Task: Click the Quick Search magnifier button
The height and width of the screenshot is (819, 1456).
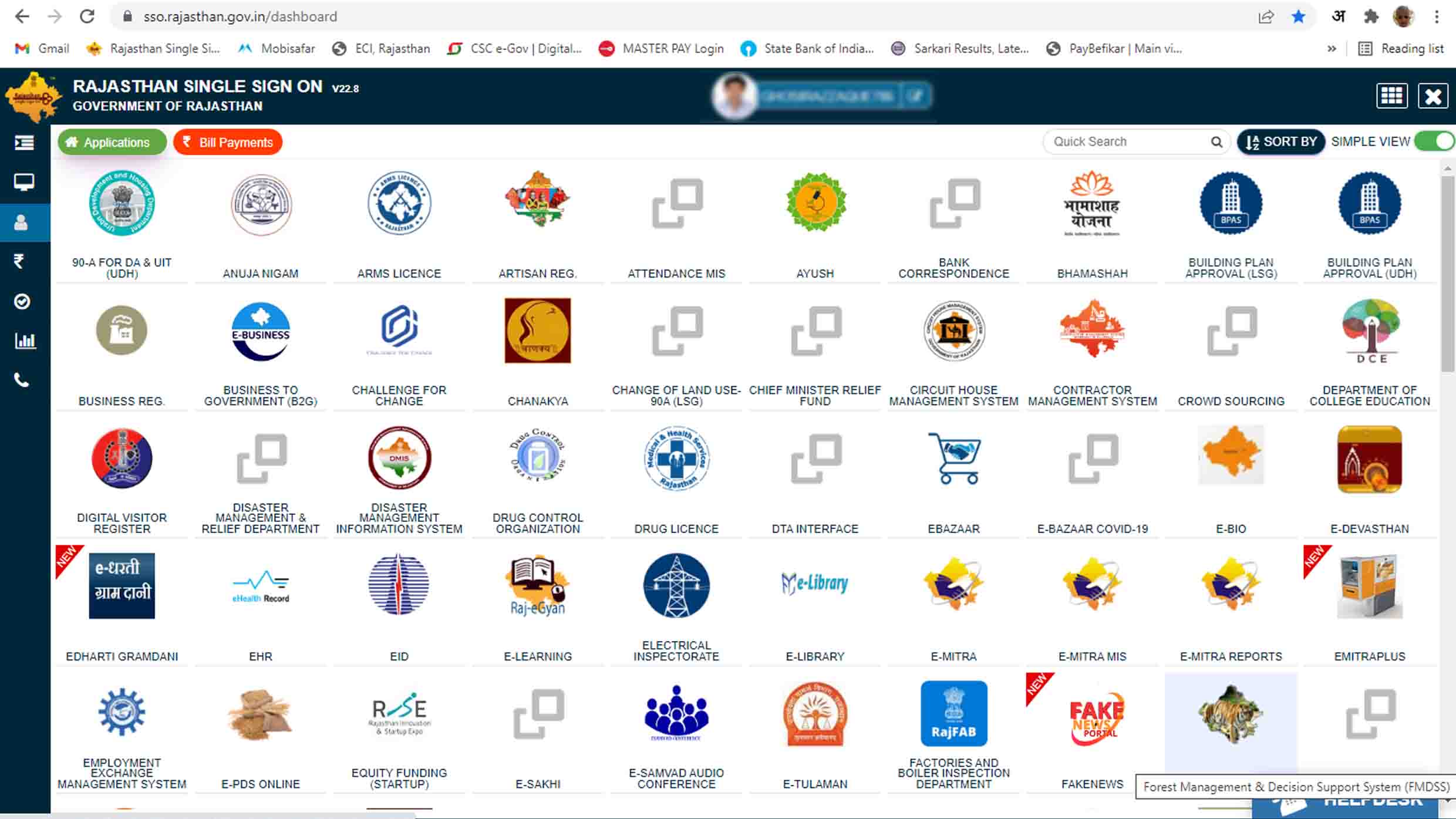Action: pyautogui.click(x=1216, y=142)
